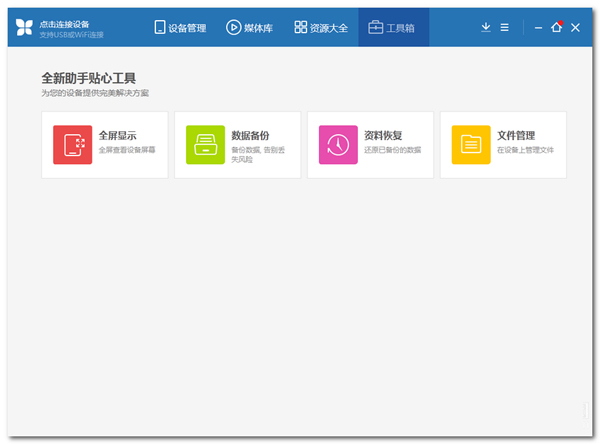The height and width of the screenshot is (444, 600).
Task: Click the pink 资料恢复 restore clock icon
Action: coord(338,145)
